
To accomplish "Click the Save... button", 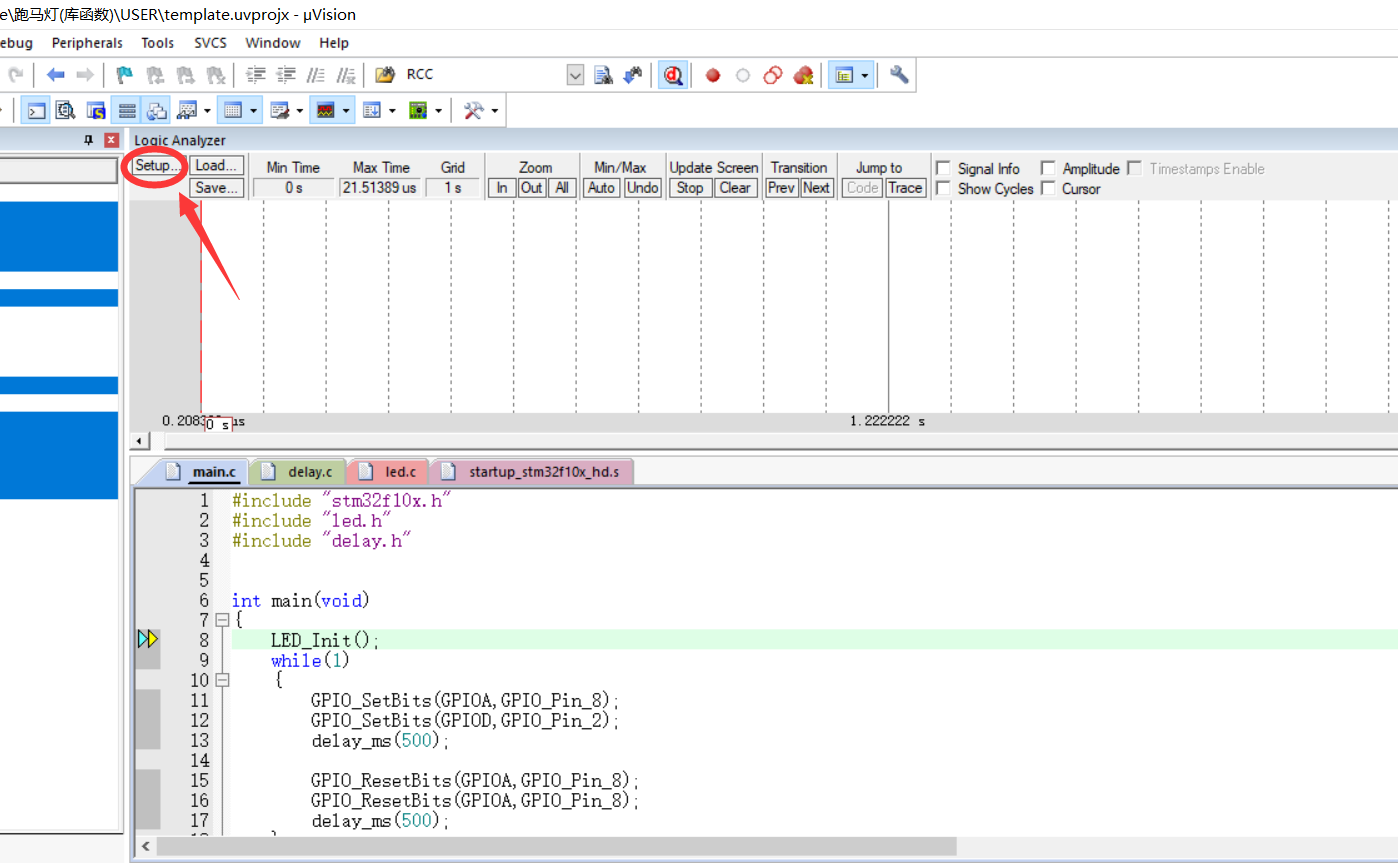I will (x=217, y=188).
